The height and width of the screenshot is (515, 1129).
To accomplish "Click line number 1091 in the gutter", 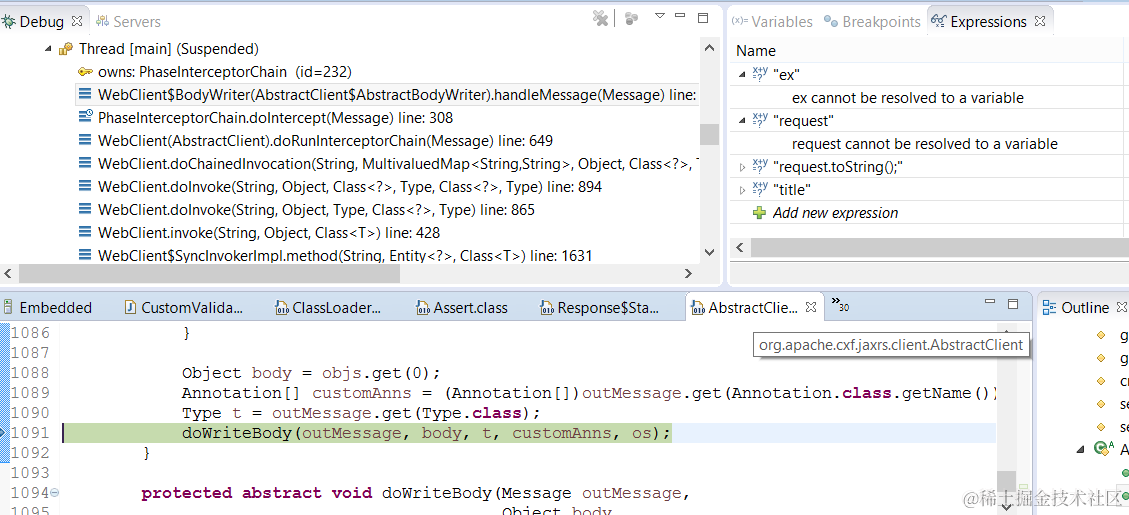I will pos(30,433).
